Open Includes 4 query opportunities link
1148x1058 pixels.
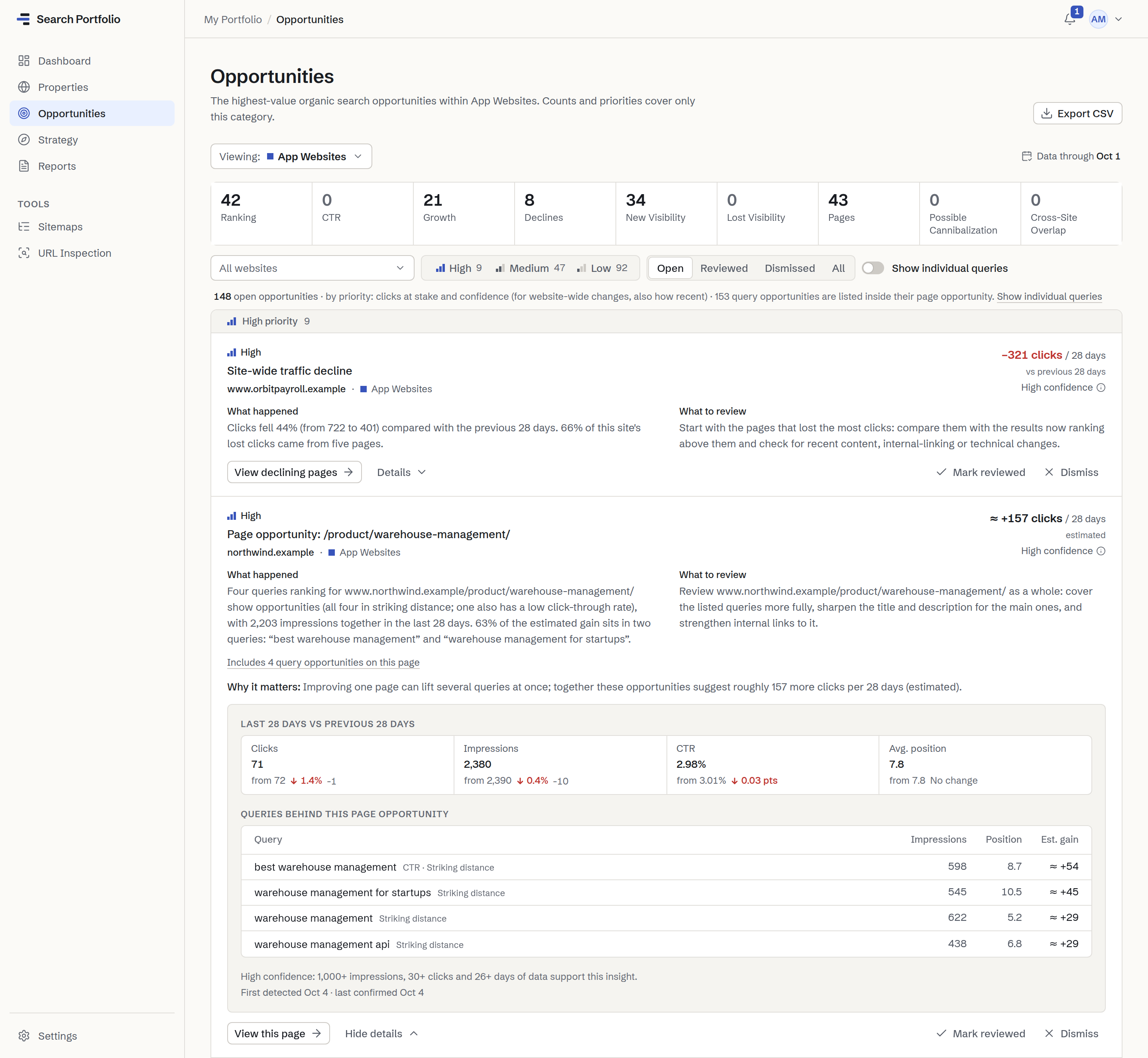[323, 663]
